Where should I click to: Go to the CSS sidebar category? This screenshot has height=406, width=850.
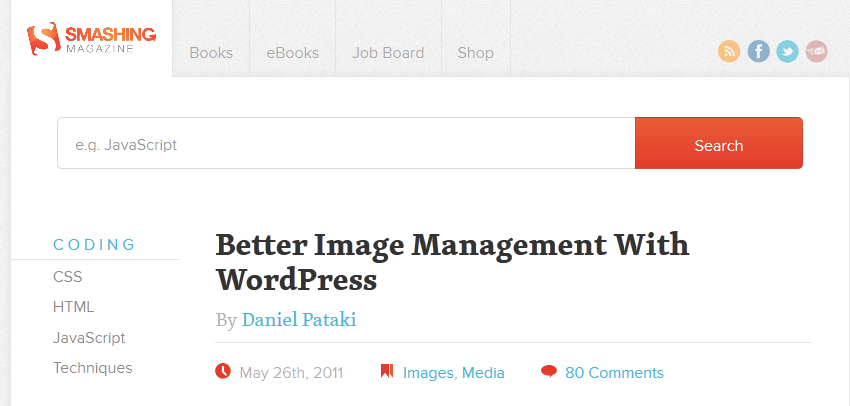click(68, 277)
